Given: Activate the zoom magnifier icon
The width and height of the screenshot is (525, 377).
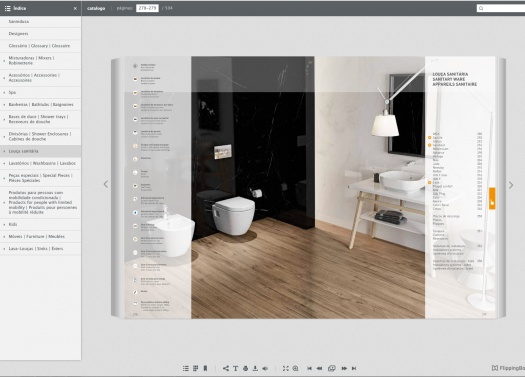Looking at the screenshot, I should click(x=295, y=368).
